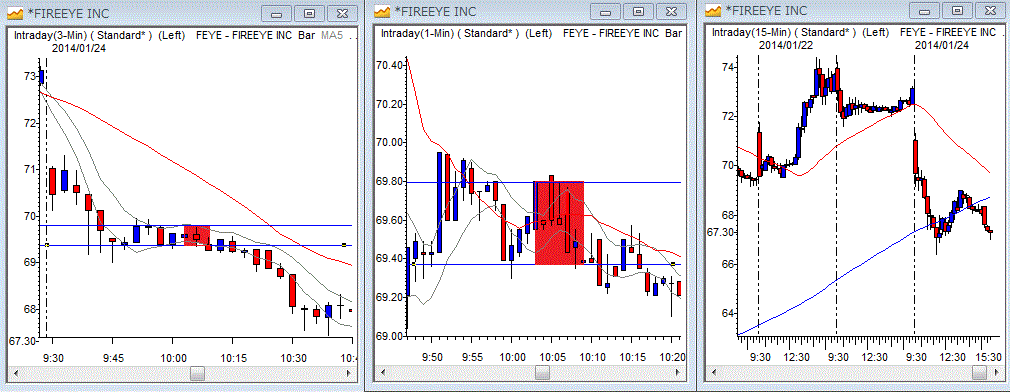Click left scroll arrow in 15-Min chart
Viewport: 1010px width, 392px height.
pyautogui.click(x=714, y=373)
